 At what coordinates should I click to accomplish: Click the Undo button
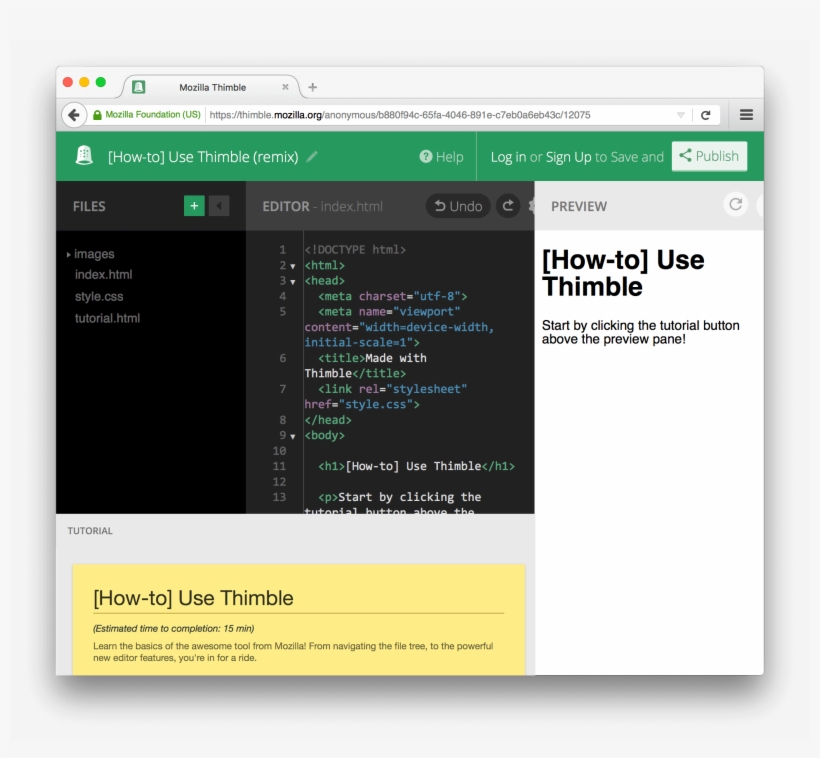[x=458, y=206]
